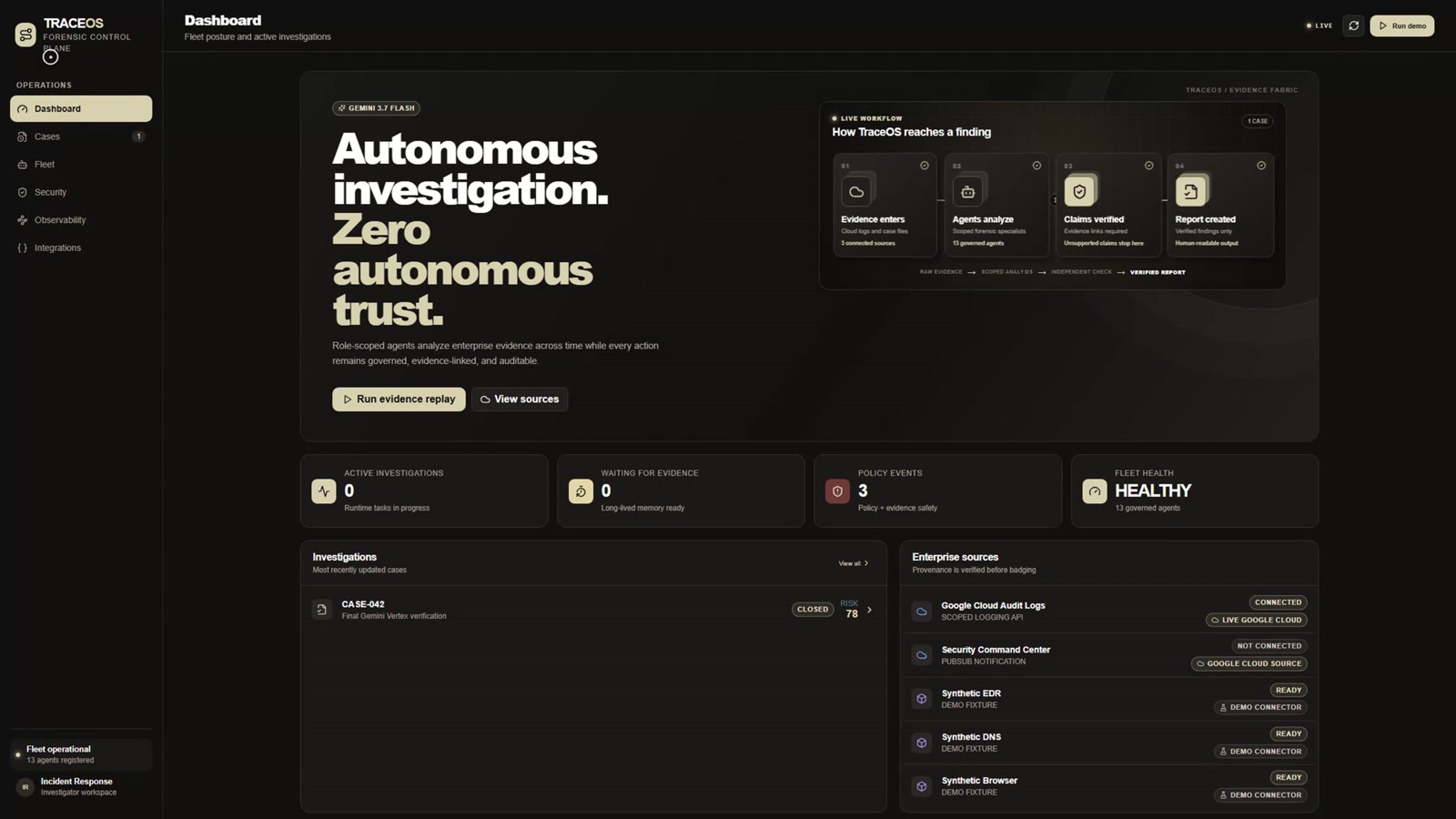Click the refresh icon in header

click(x=1353, y=25)
